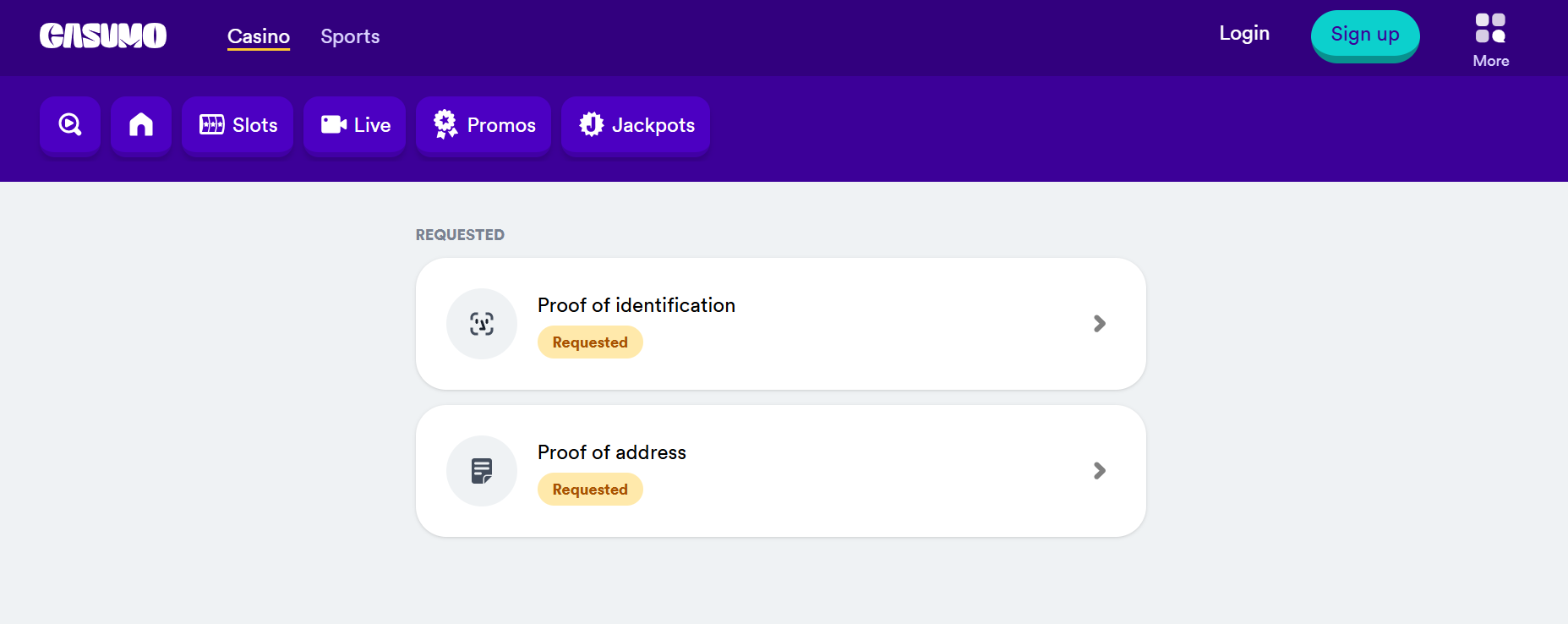1568x624 pixels.
Task: Click the More grid icon
Action: click(1490, 30)
